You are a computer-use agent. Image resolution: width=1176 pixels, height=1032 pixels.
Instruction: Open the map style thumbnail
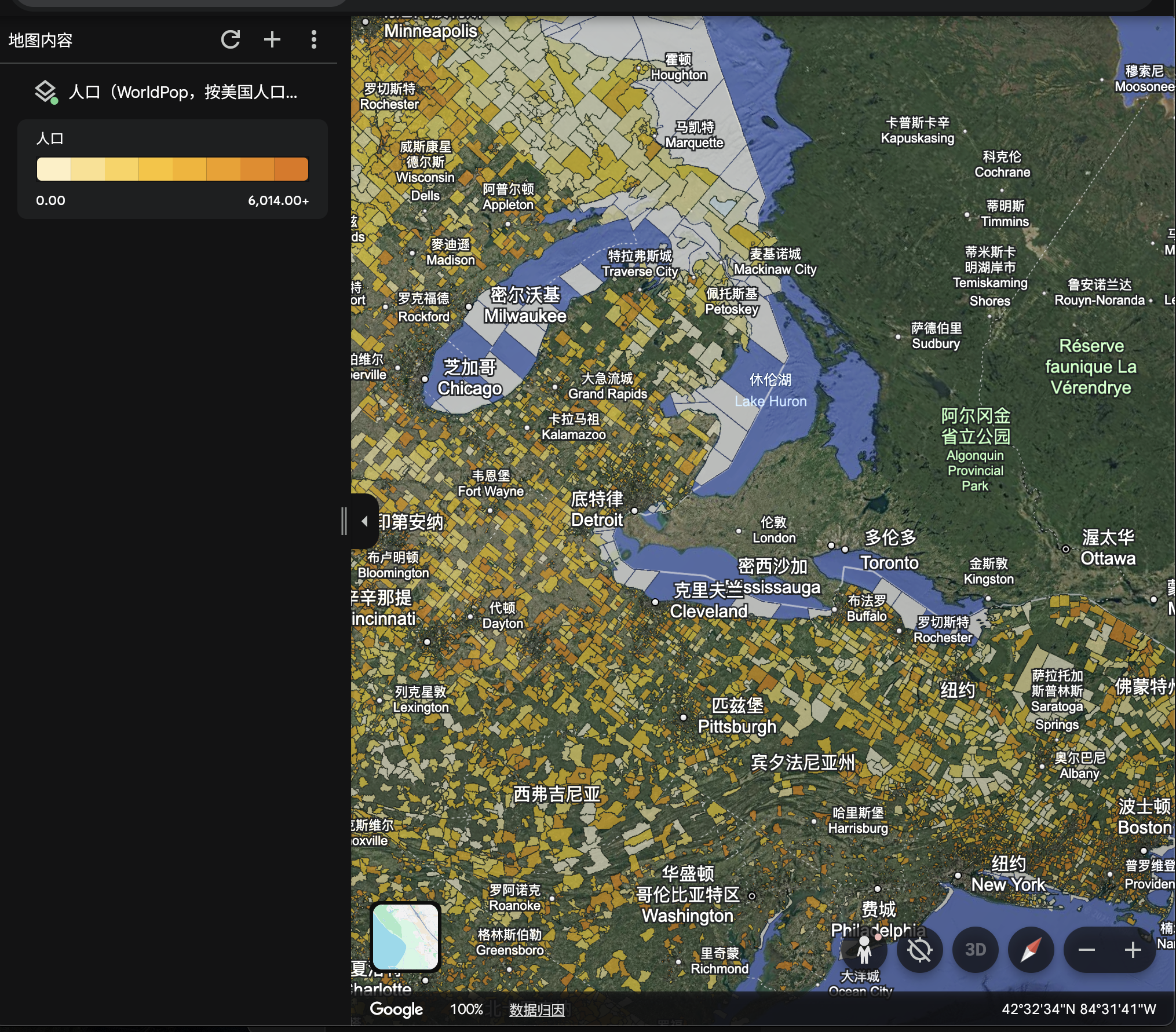click(x=406, y=936)
